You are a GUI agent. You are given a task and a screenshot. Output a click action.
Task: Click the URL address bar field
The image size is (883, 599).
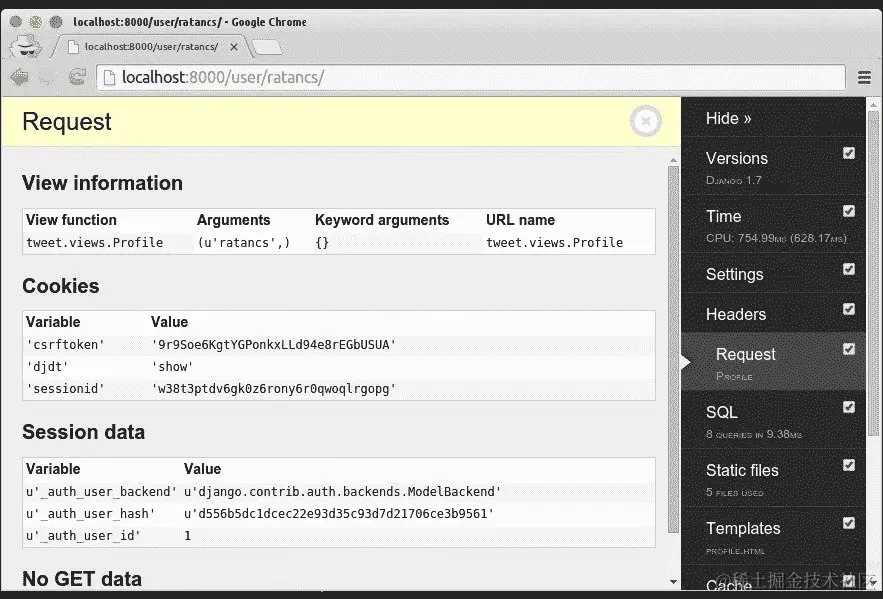tap(480, 77)
